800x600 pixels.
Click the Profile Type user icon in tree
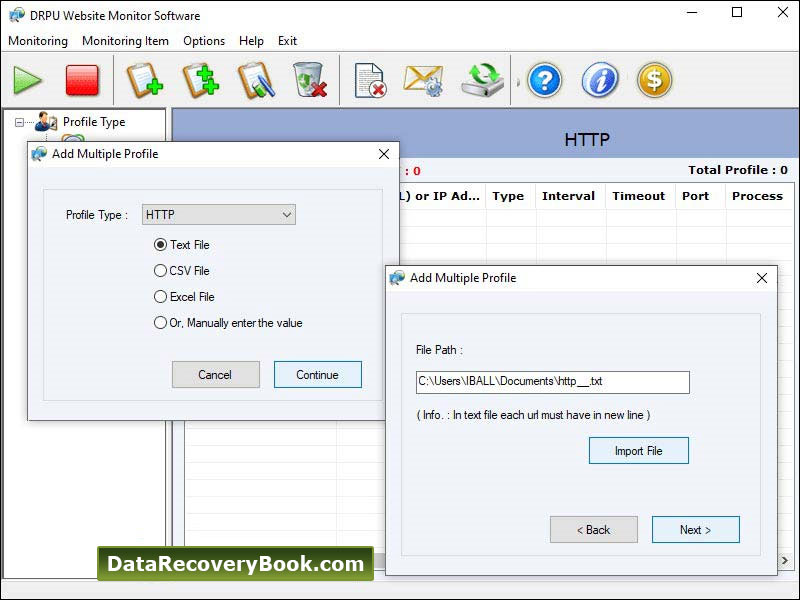click(x=46, y=122)
